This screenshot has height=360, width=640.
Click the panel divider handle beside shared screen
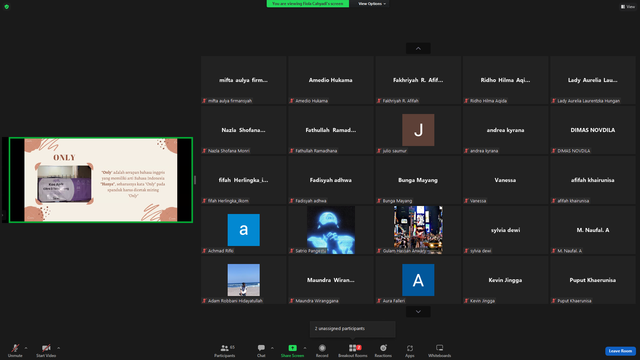(x=195, y=180)
